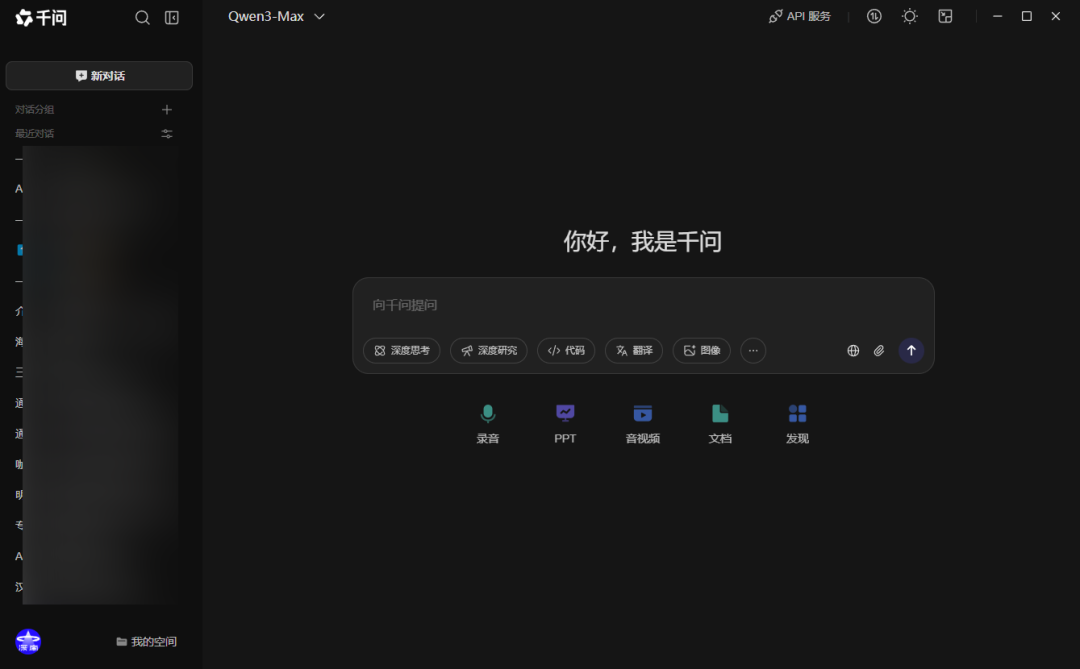Open the theme brightness settings icon

tap(909, 16)
